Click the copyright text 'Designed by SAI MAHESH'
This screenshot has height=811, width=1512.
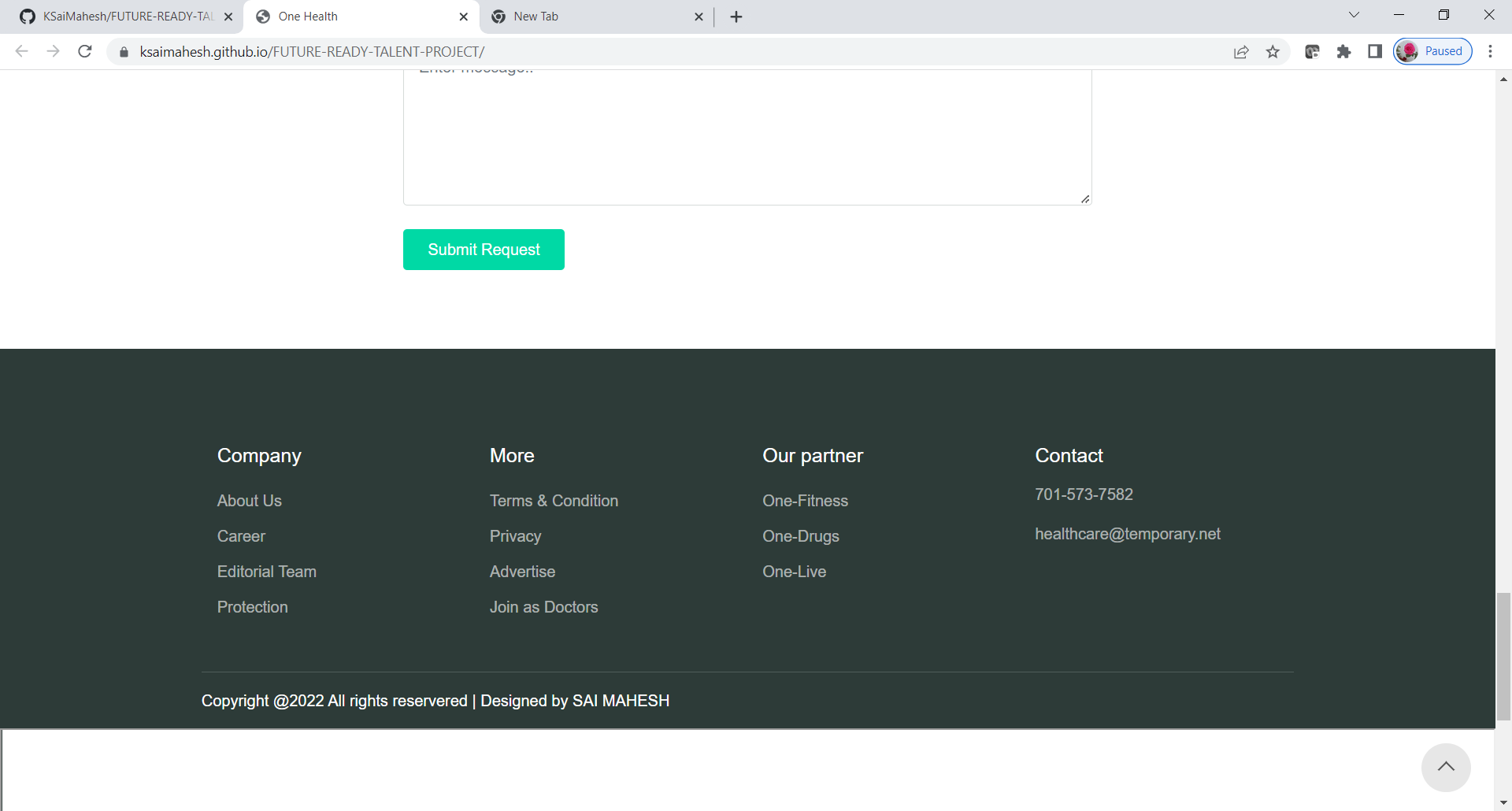[575, 701]
